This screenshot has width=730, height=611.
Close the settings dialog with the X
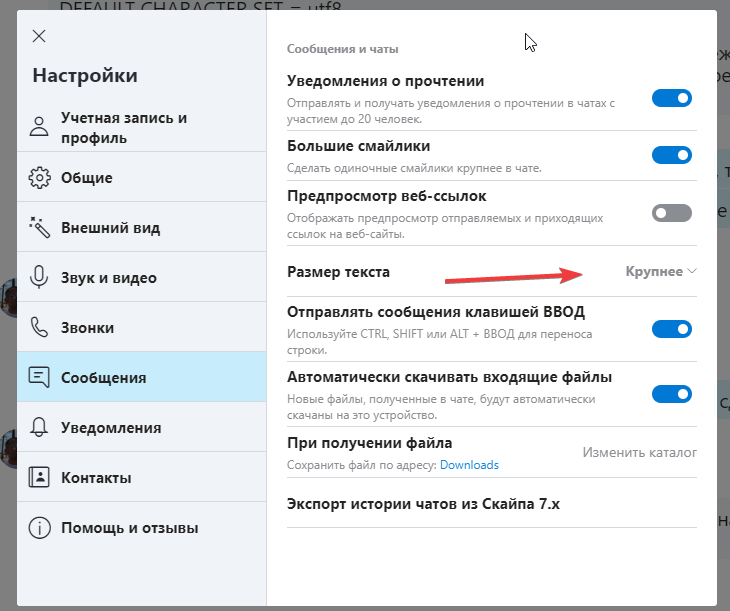pyautogui.click(x=39, y=37)
